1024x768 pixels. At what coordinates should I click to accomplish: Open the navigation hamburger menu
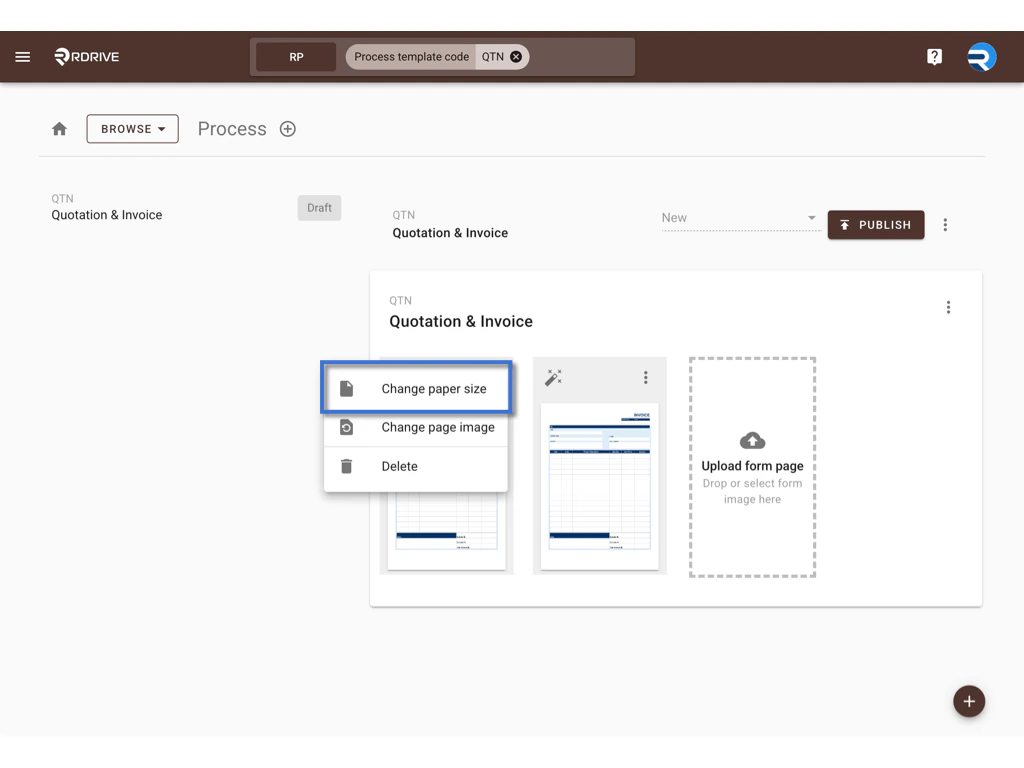tap(22, 56)
